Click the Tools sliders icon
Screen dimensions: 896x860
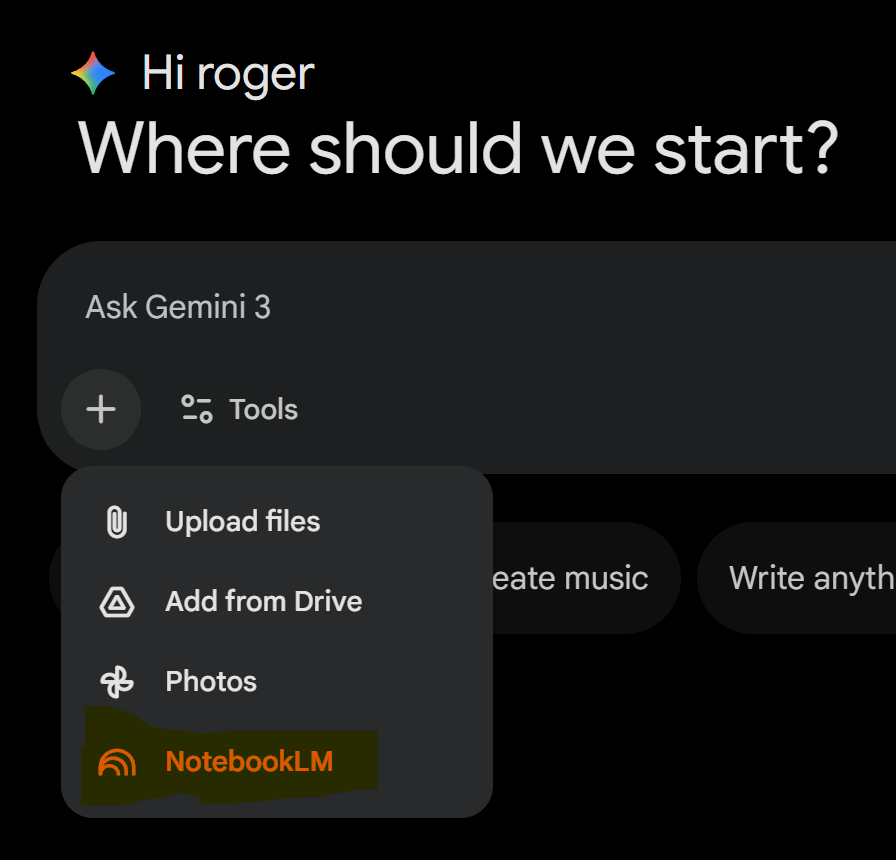[196, 409]
